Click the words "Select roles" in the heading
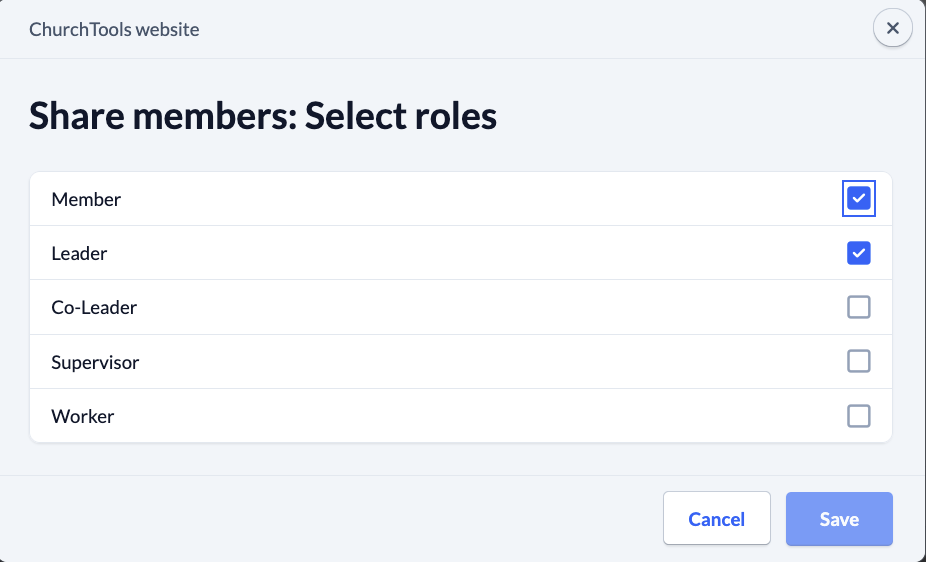This screenshot has height=562, width=926. (401, 117)
